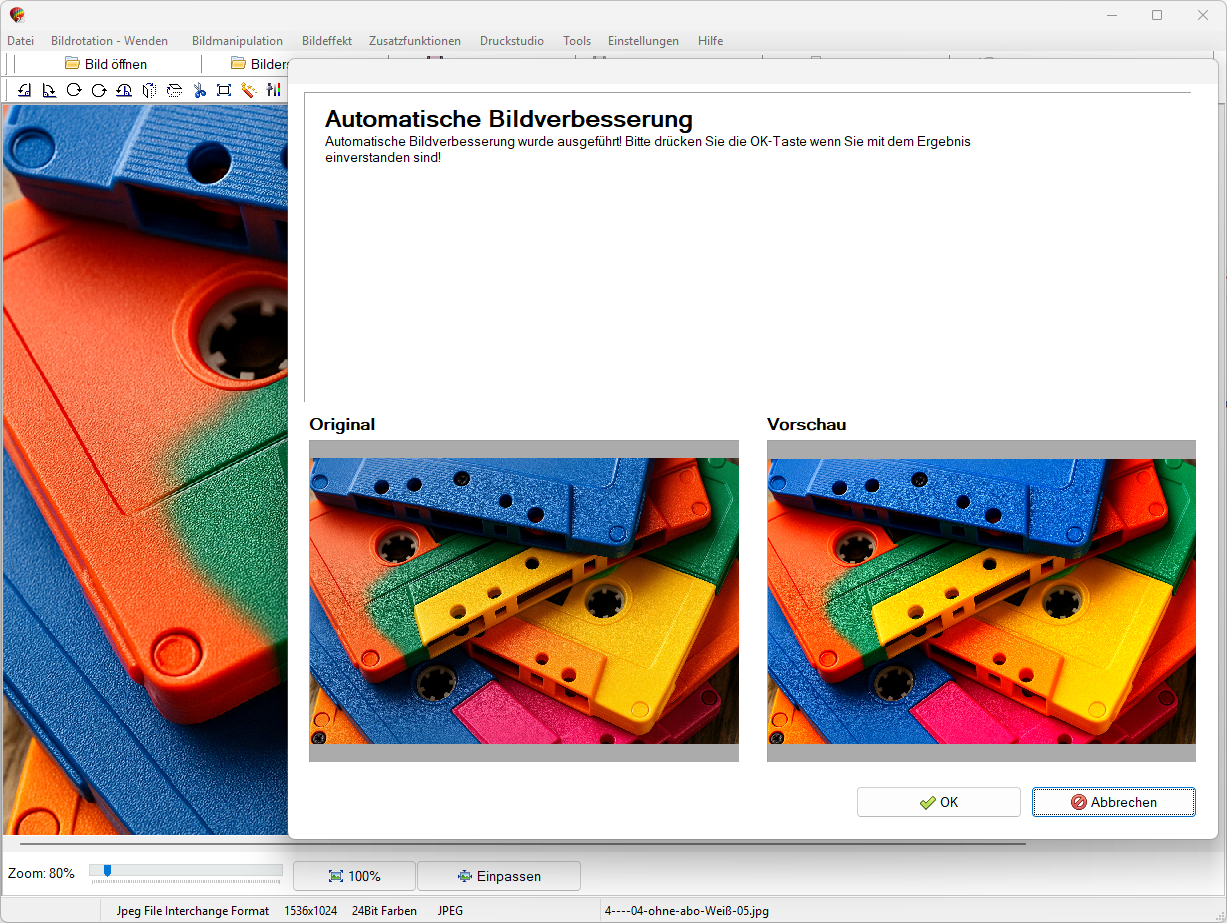Screen dimensions: 1227x923
Task: Click the Vorschau preview image
Action: tap(981, 601)
